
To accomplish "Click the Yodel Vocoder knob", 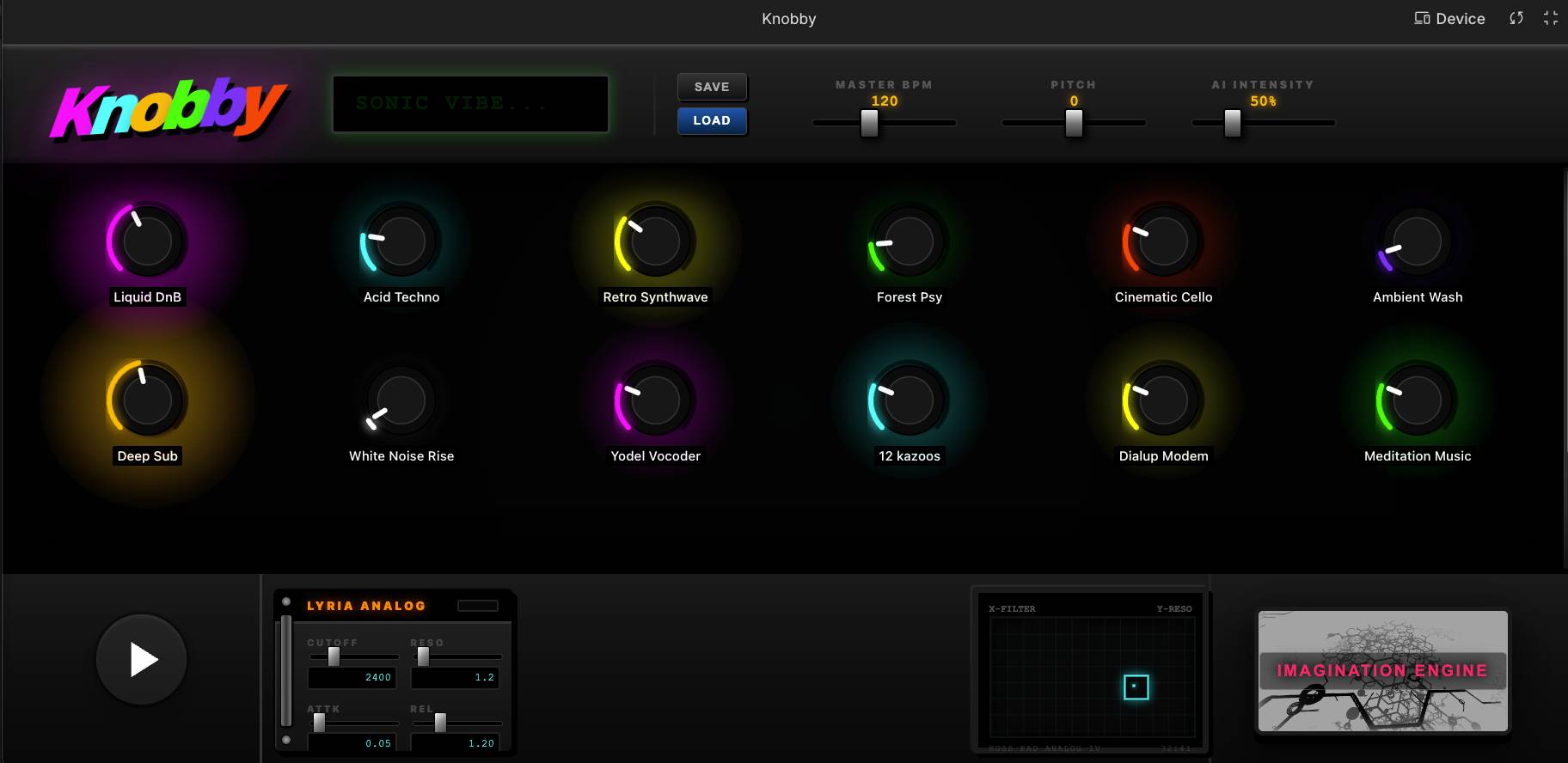I will 655,400.
